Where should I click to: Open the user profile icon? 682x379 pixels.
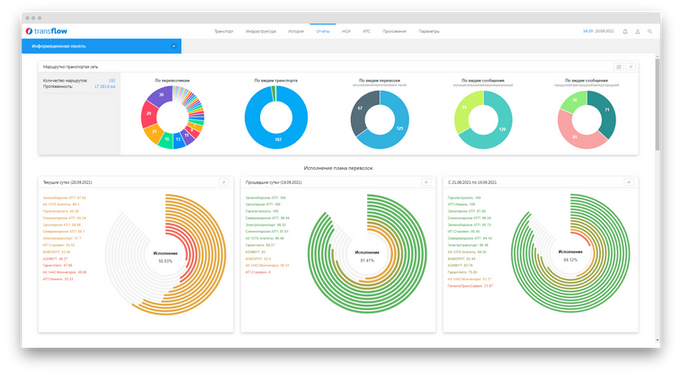click(x=638, y=31)
